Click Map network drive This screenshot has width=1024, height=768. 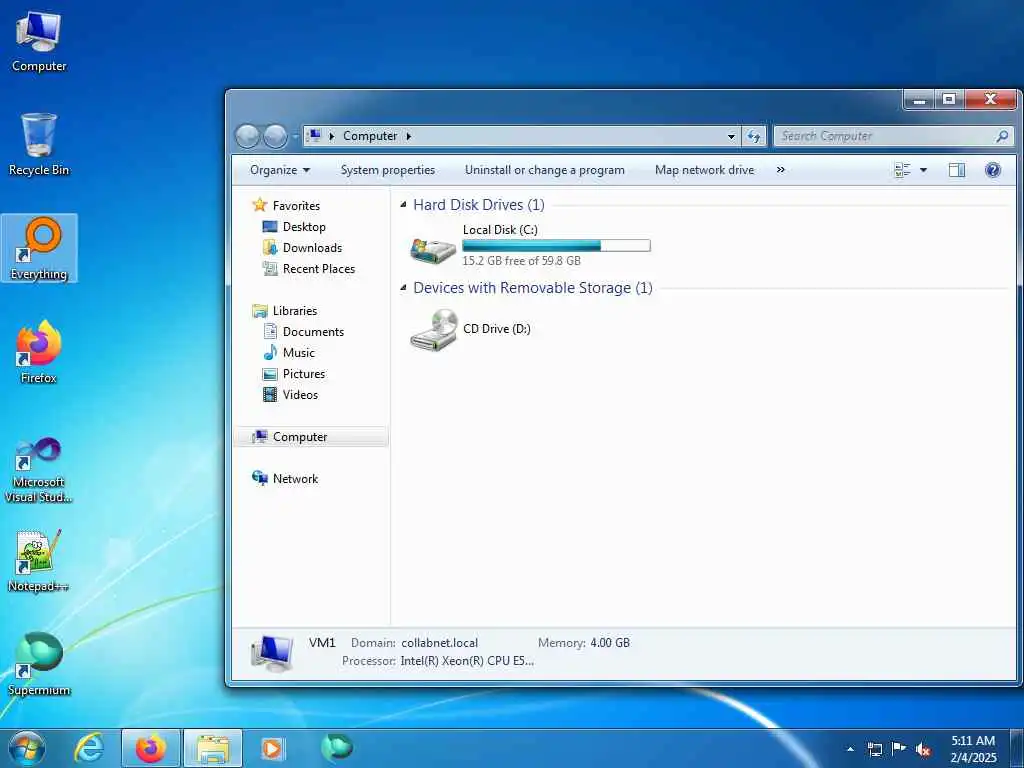[704, 170]
